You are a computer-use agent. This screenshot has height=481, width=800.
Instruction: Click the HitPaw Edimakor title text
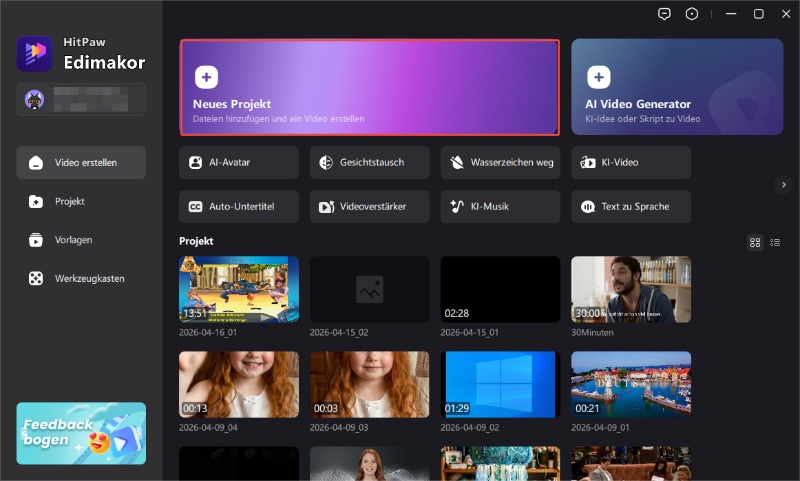(x=104, y=54)
